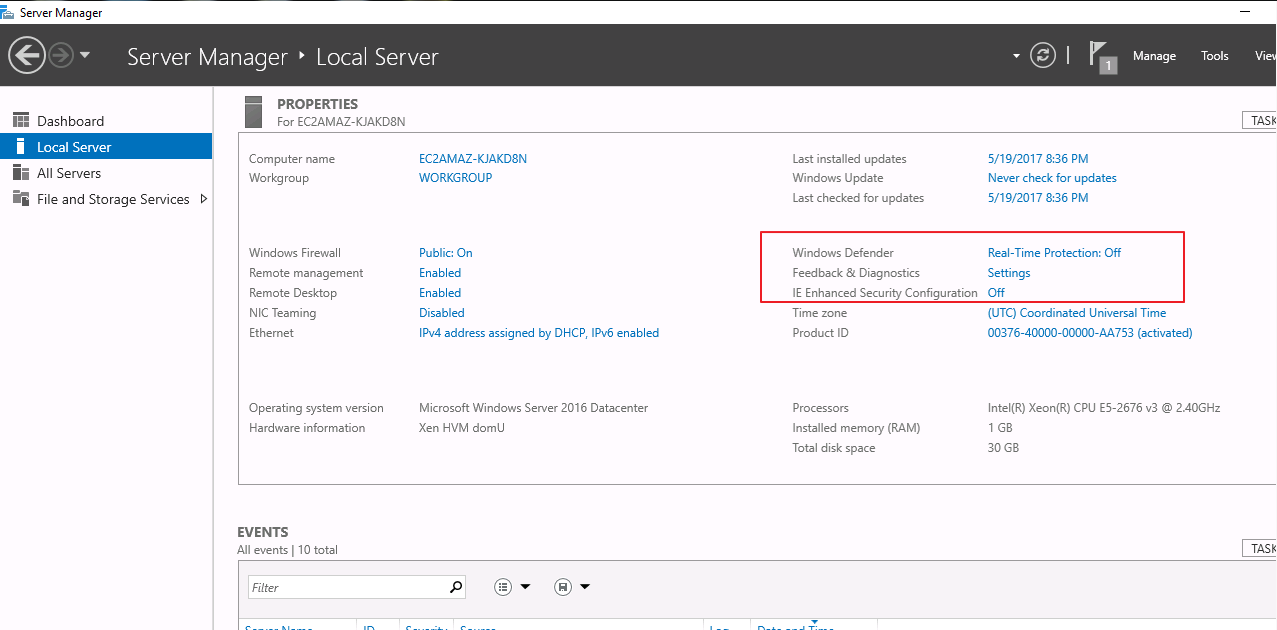Click the forward navigation arrow

(61, 55)
